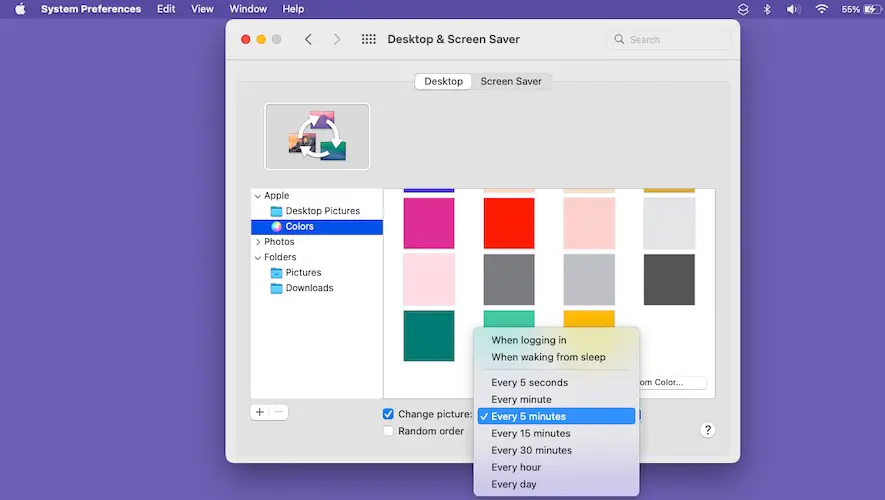Image resolution: width=885 pixels, height=500 pixels.
Task: Click the volume icon in menu bar
Action: pos(793,9)
